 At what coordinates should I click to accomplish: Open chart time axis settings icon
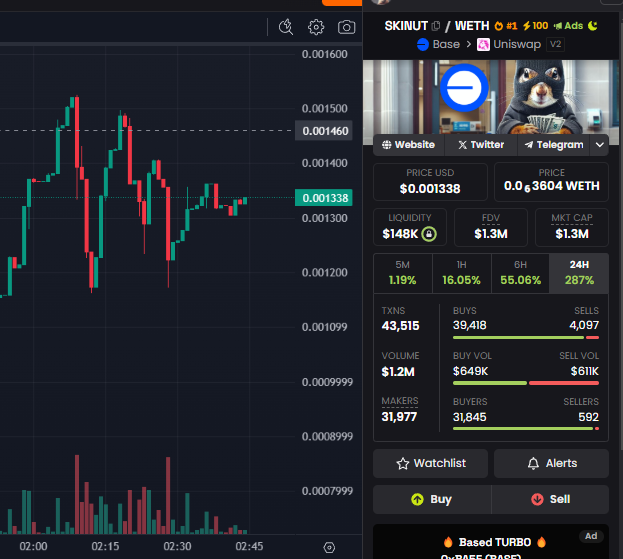click(x=329, y=547)
